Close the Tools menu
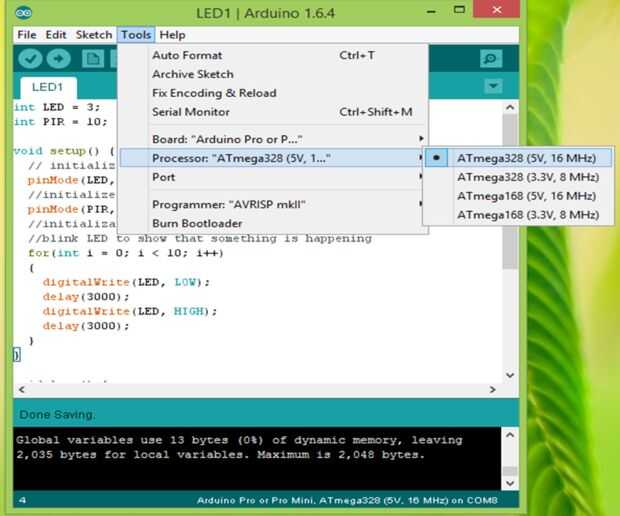This screenshot has width=620, height=516. point(136,35)
